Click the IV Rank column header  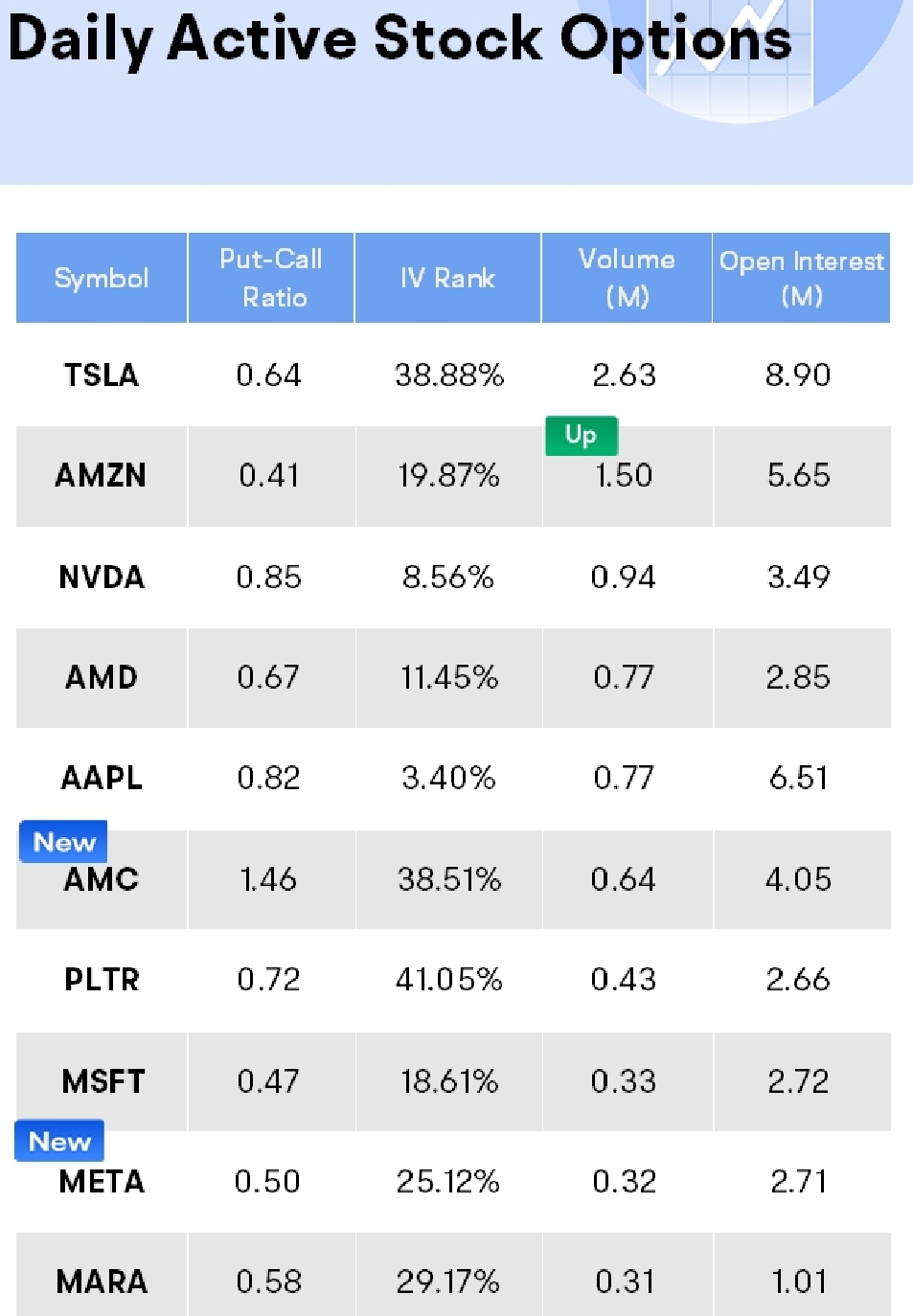pos(447,278)
